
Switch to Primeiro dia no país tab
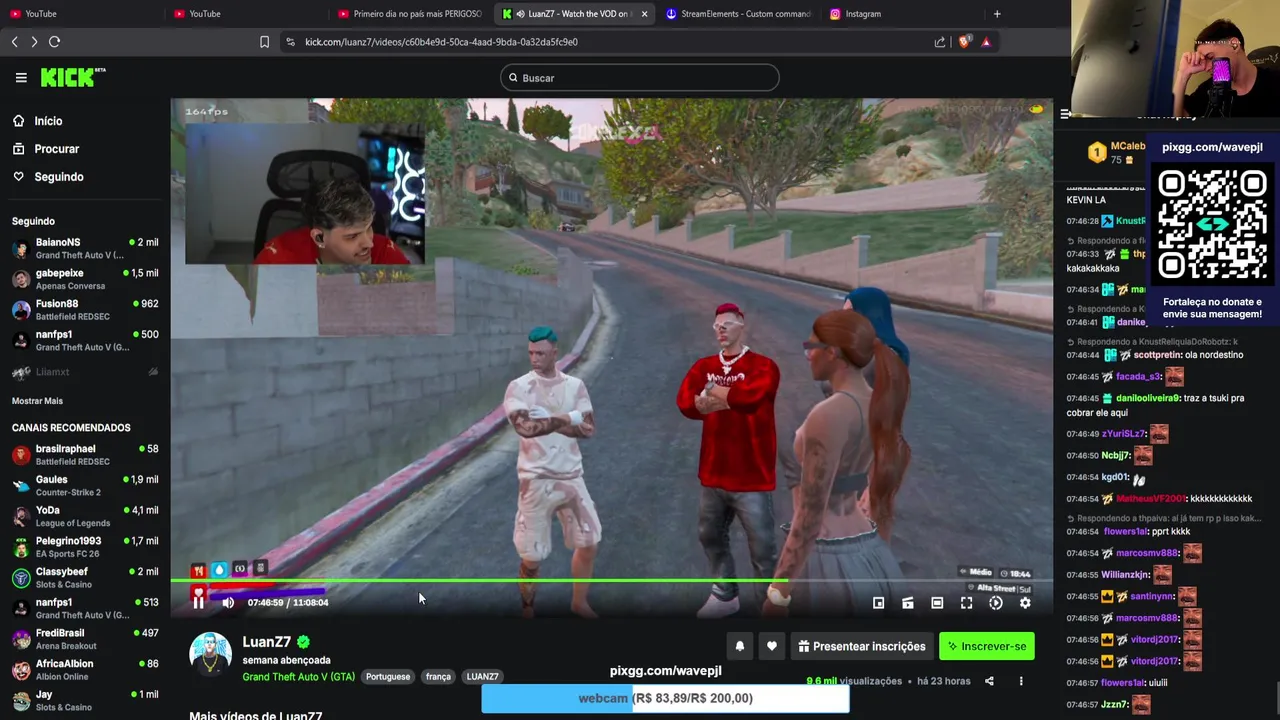click(x=412, y=14)
